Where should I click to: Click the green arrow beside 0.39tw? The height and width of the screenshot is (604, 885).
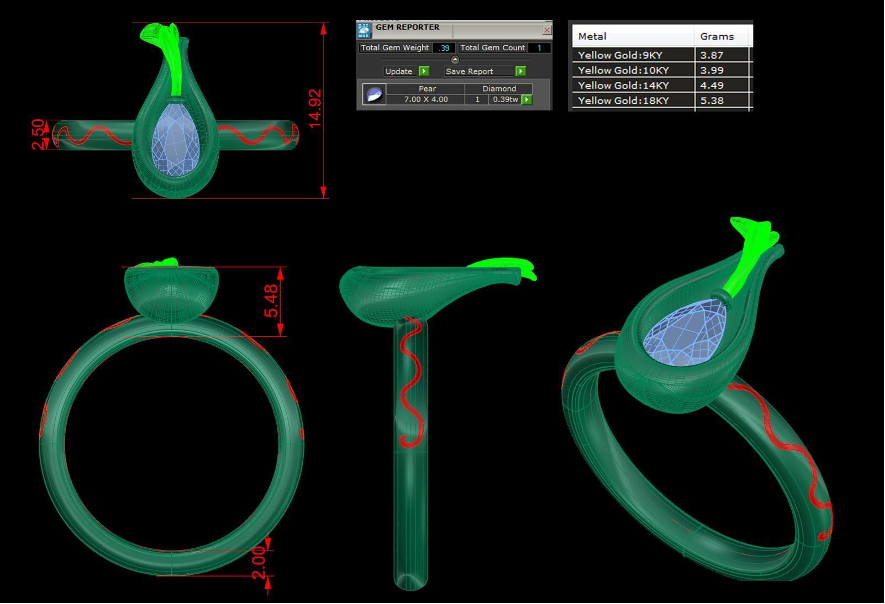tap(527, 99)
